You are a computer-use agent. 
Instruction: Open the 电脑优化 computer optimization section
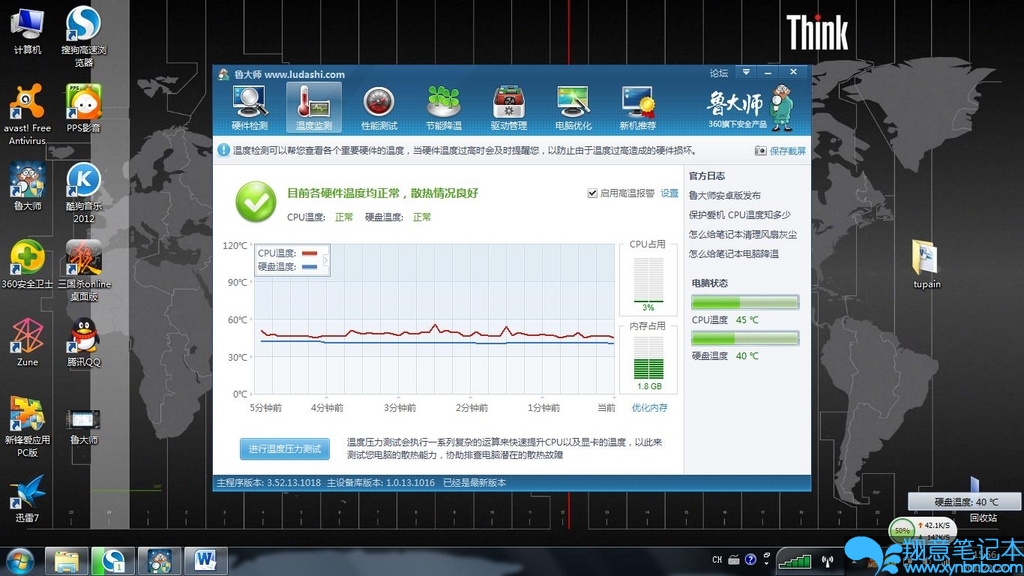coord(573,108)
